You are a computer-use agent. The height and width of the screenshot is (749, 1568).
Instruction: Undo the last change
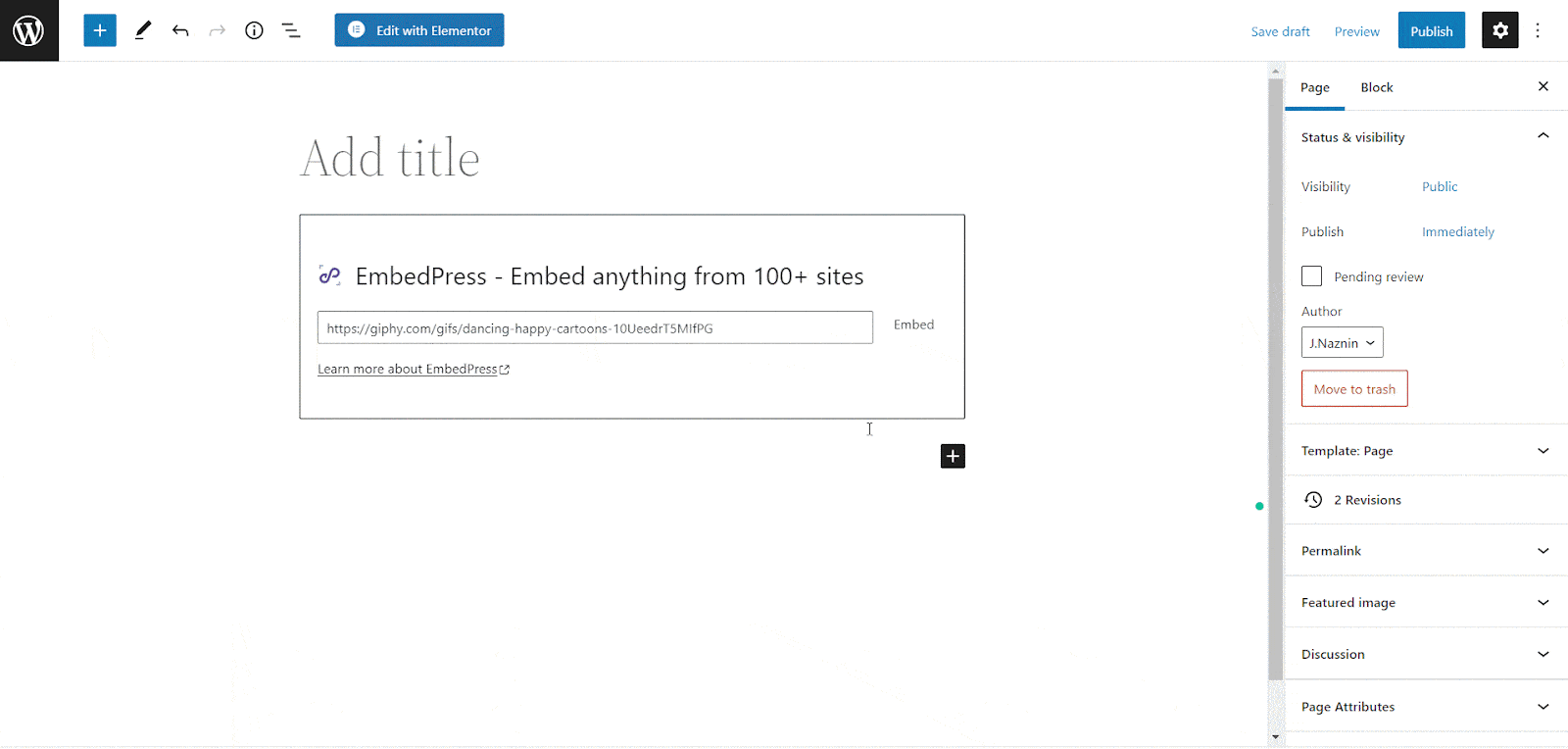(x=180, y=30)
